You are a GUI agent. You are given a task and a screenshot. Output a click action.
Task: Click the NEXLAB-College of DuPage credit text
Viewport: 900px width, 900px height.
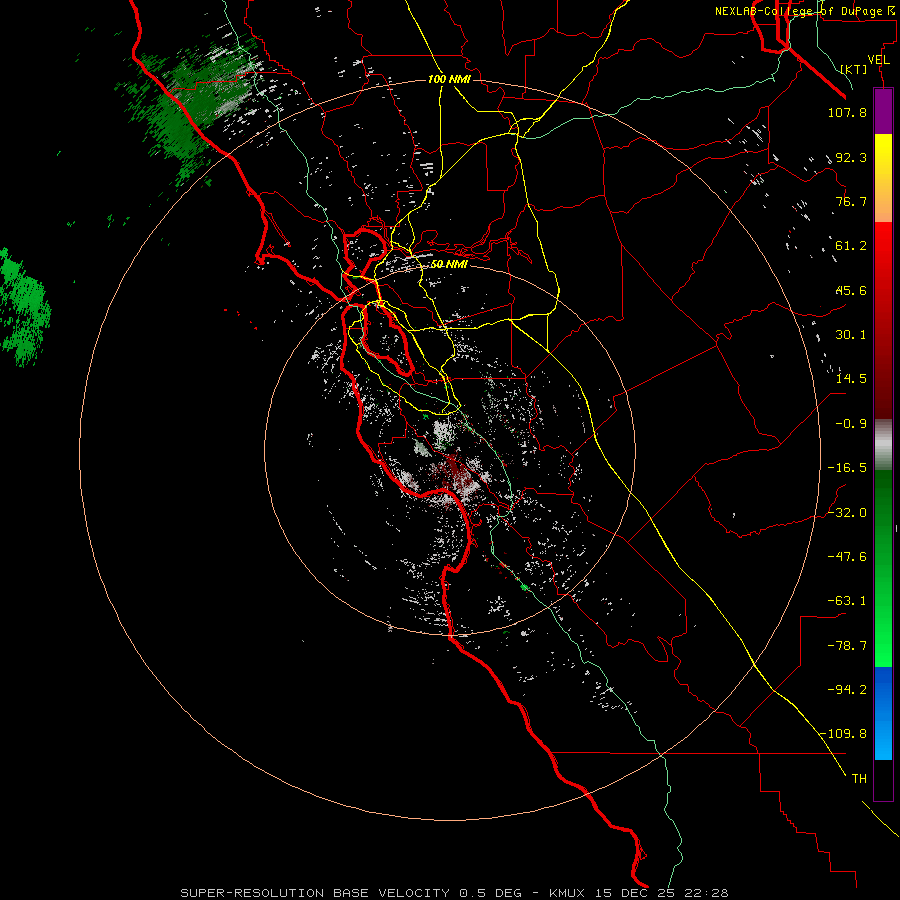coord(805,11)
